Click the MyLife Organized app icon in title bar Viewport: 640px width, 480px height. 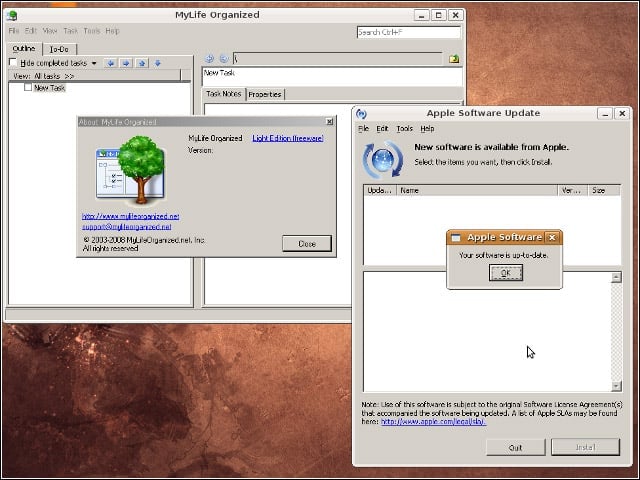coord(13,16)
